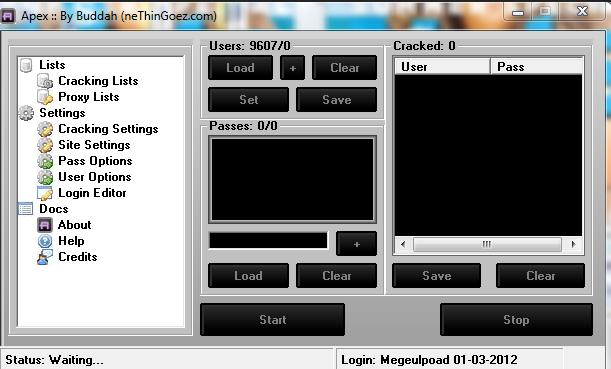The width and height of the screenshot is (611, 369).
Task: Open Pass Options entry
Action: [x=95, y=161]
